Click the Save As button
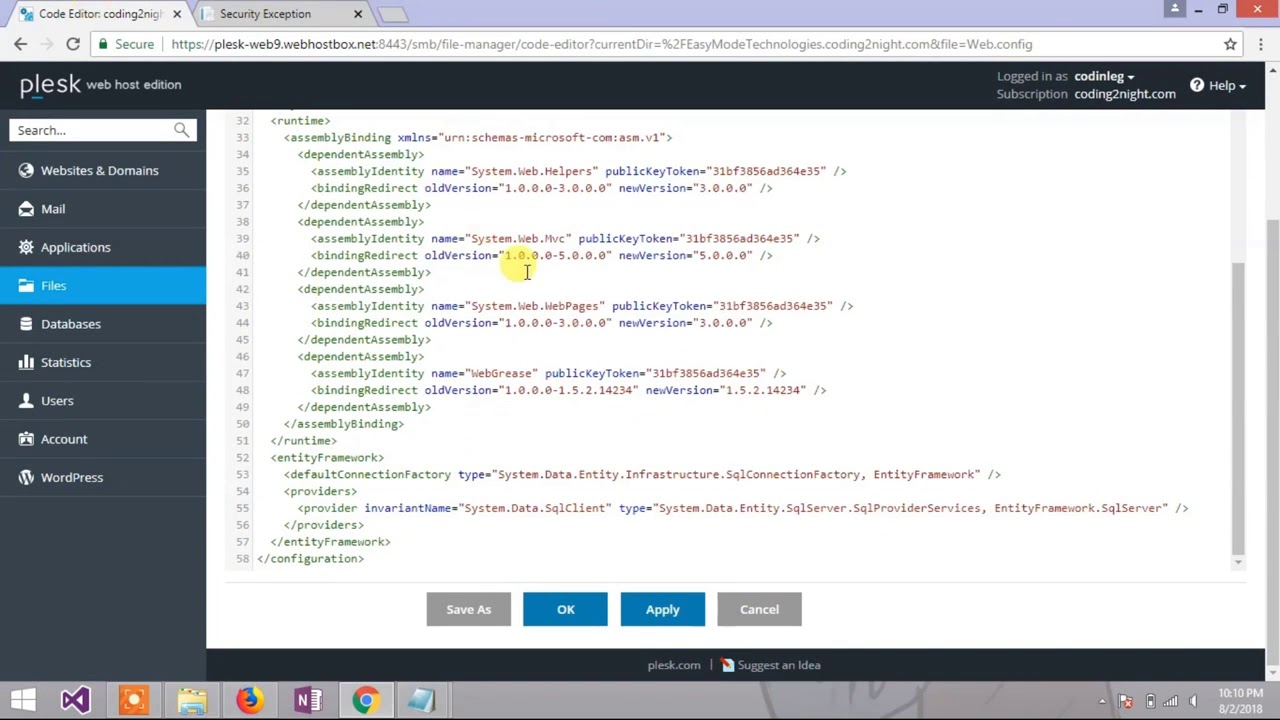Viewport: 1280px width, 720px height. click(468, 609)
